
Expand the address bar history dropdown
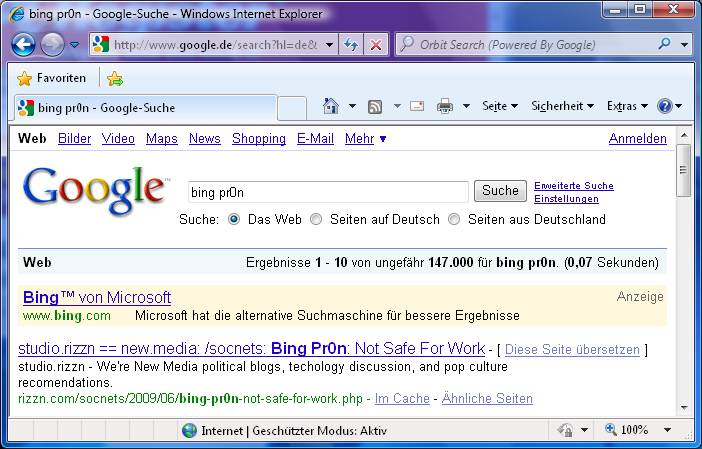pyautogui.click(x=329, y=45)
